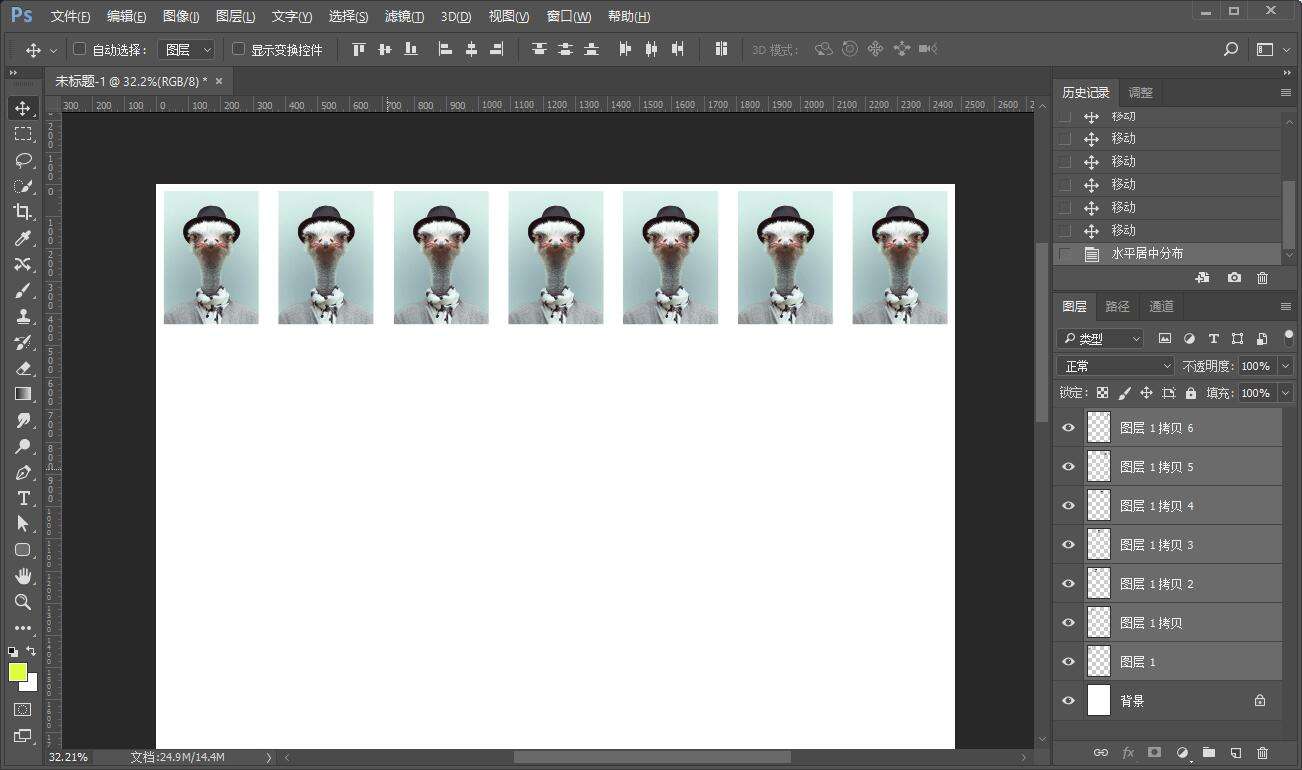This screenshot has width=1302, height=770.
Task: Switch to the 通道 tab
Action: click(1161, 306)
